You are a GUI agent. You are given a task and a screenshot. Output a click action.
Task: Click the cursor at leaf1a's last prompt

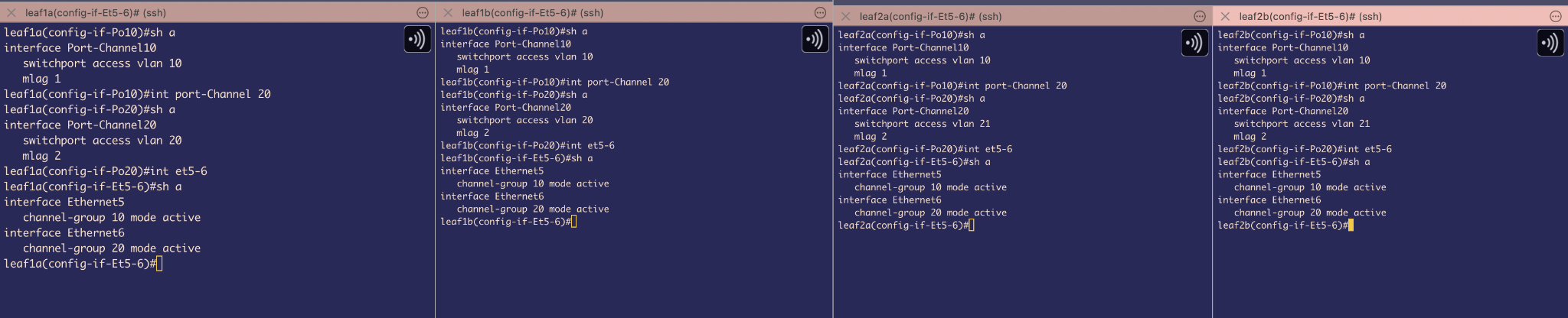159,264
